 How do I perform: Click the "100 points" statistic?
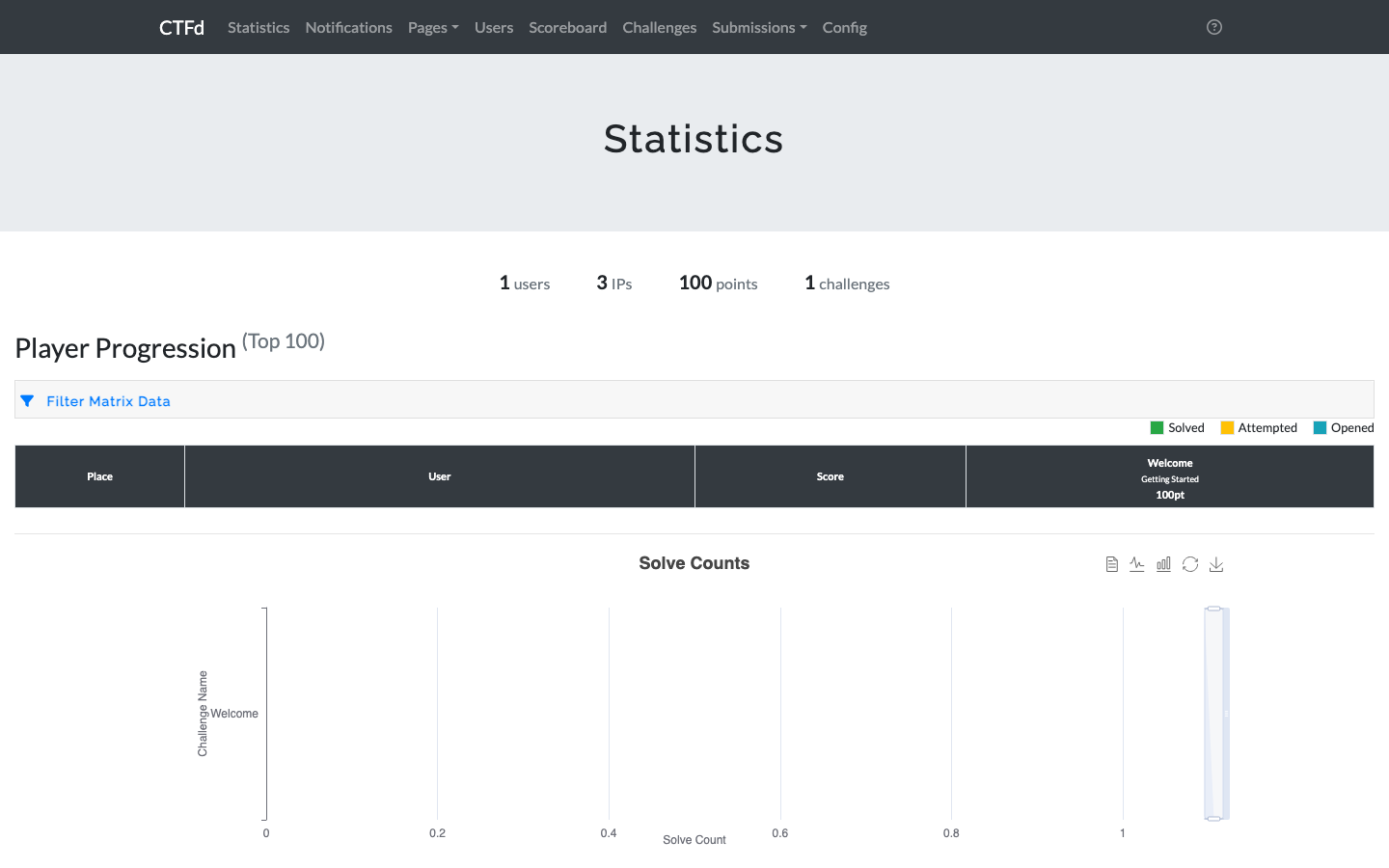tap(719, 283)
